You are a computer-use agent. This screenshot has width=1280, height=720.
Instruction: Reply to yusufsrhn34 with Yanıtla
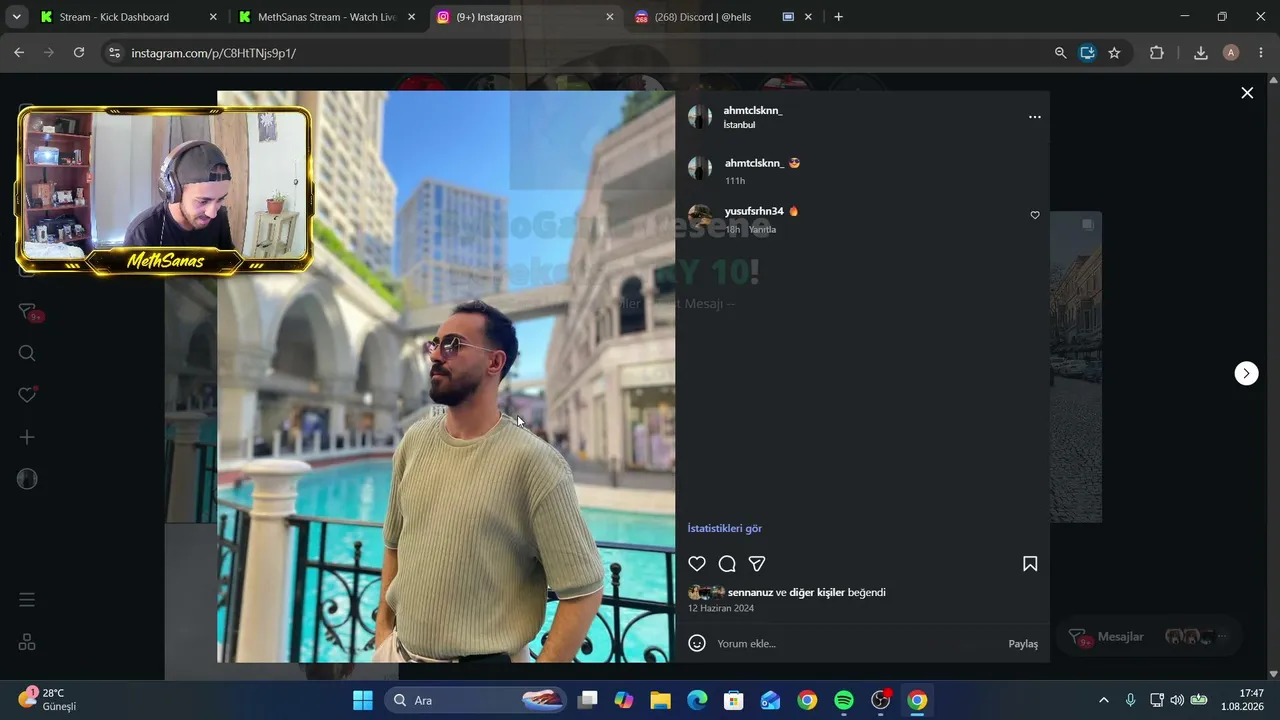(x=762, y=229)
